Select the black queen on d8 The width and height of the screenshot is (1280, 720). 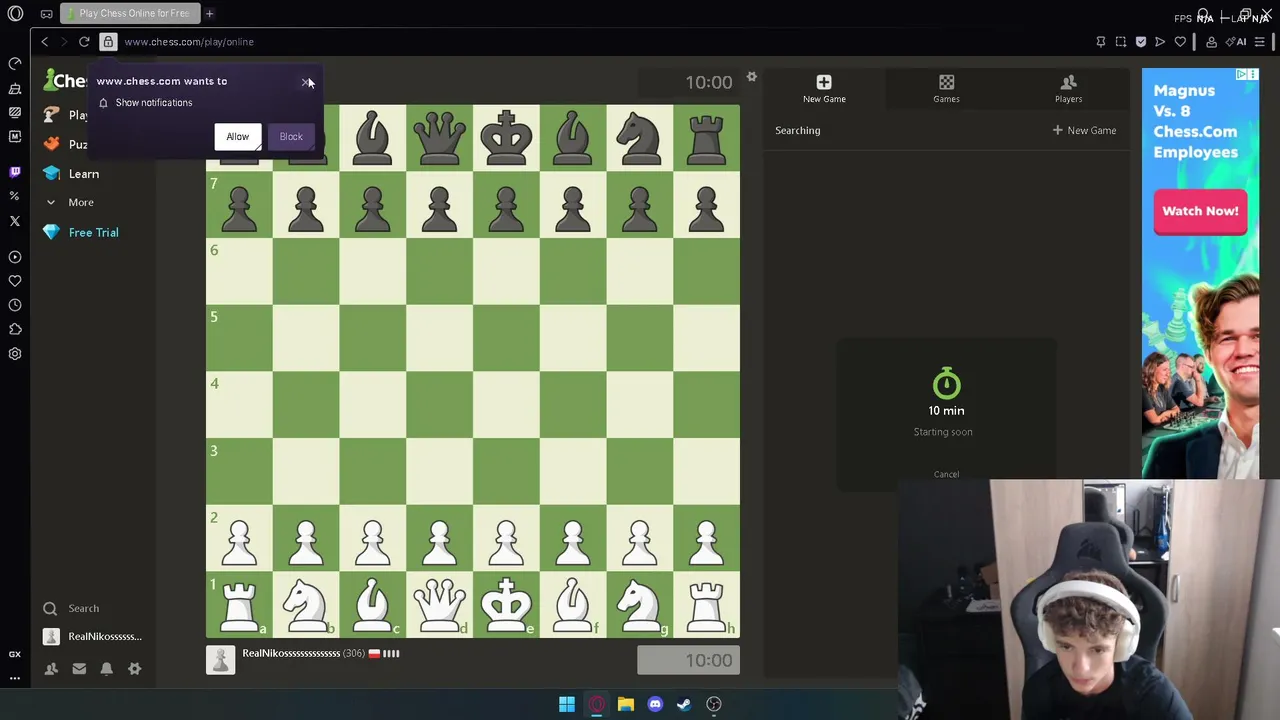(x=439, y=137)
